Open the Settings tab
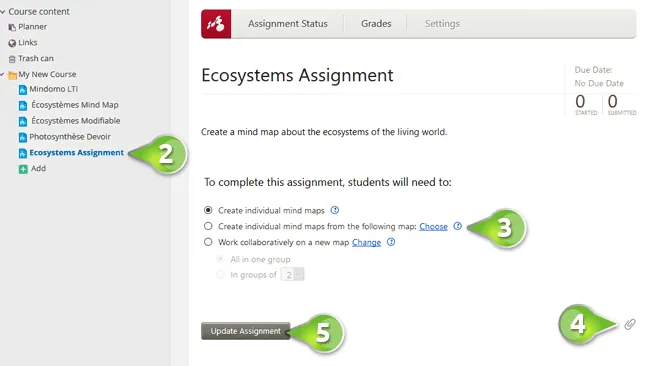This screenshot has height=366, width=650. coord(442,24)
